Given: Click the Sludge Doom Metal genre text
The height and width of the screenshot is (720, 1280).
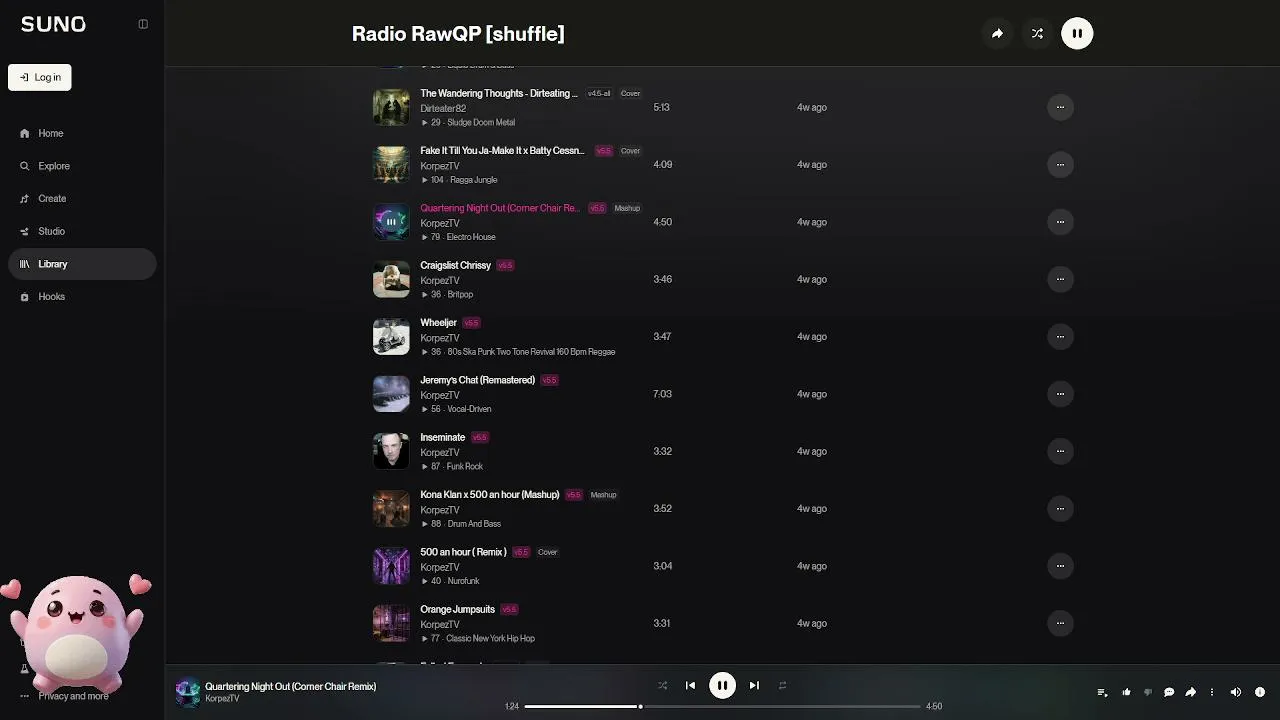Looking at the screenshot, I should click(x=481, y=123).
